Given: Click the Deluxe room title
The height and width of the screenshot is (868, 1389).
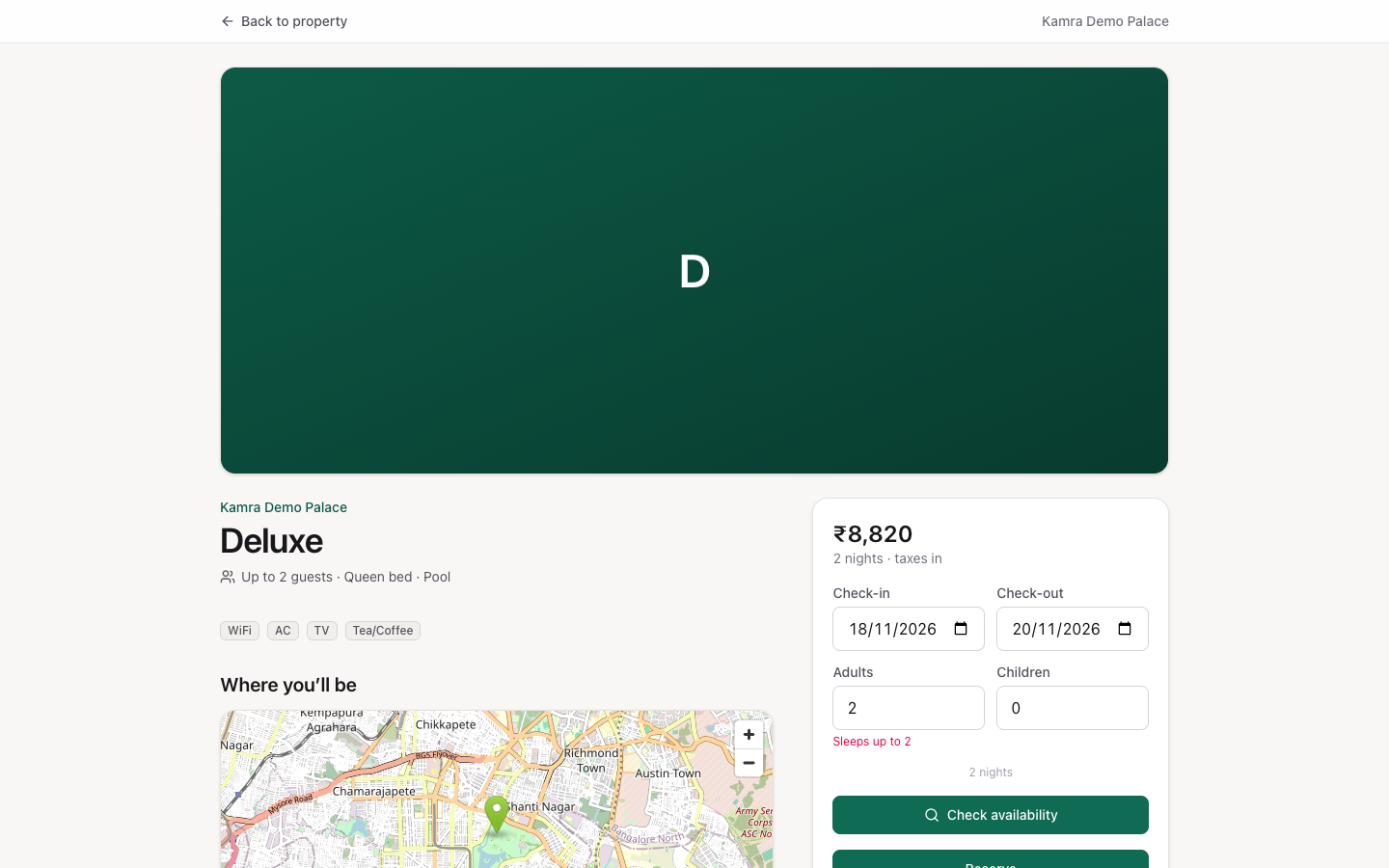Looking at the screenshot, I should point(271,541).
